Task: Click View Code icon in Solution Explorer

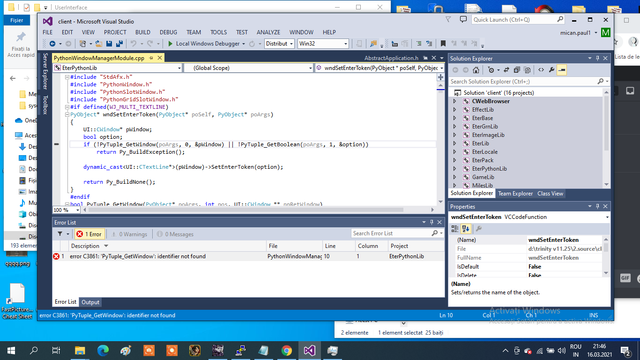Action: [541, 70]
